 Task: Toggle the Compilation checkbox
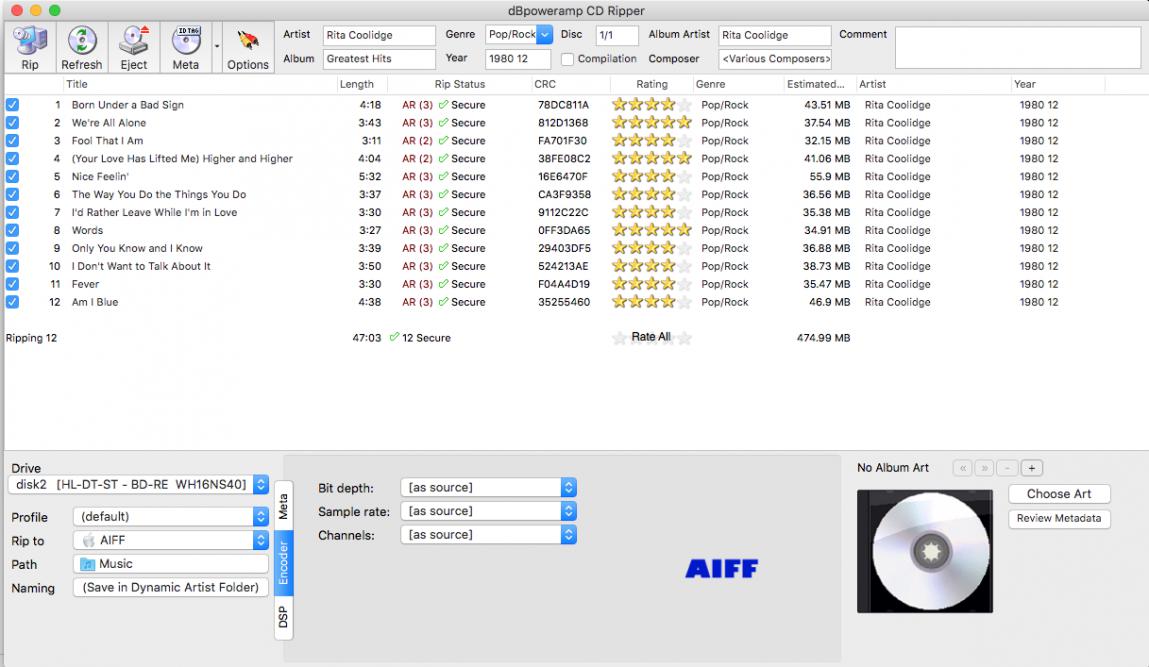coord(567,59)
